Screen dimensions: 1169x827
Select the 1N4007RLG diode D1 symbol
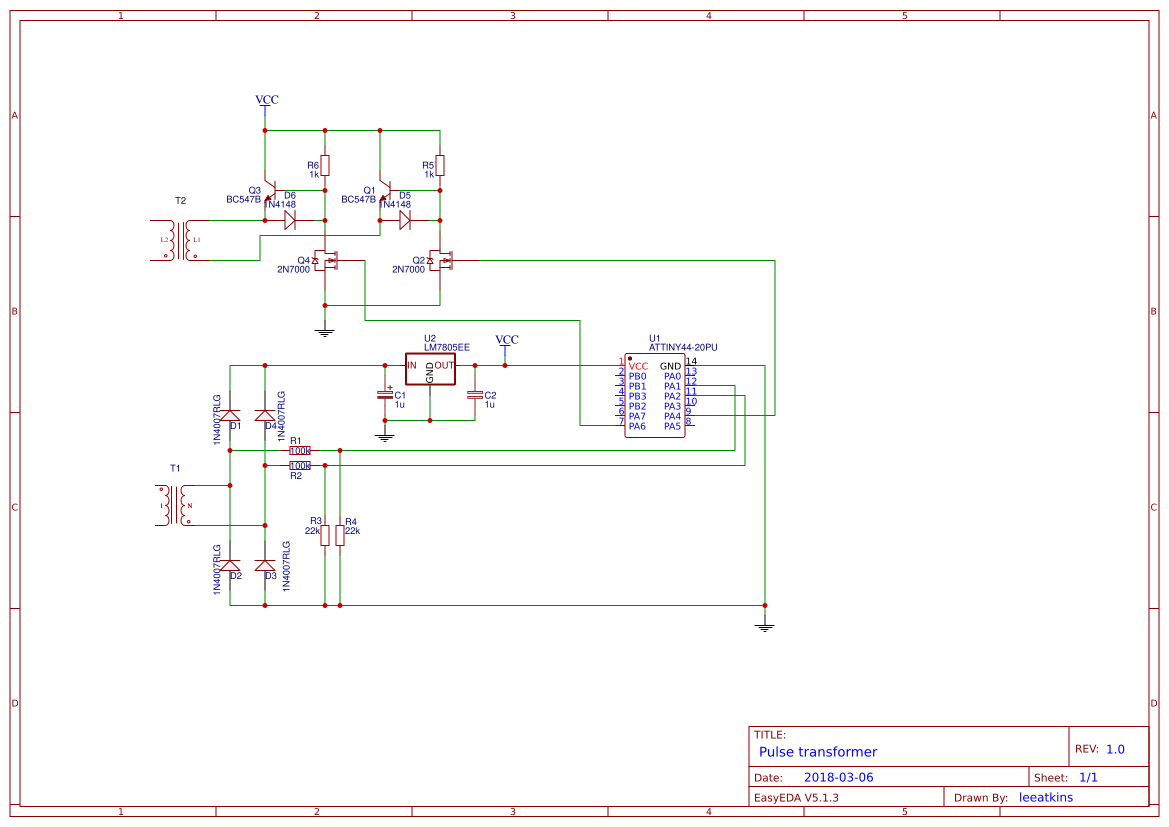point(232,415)
